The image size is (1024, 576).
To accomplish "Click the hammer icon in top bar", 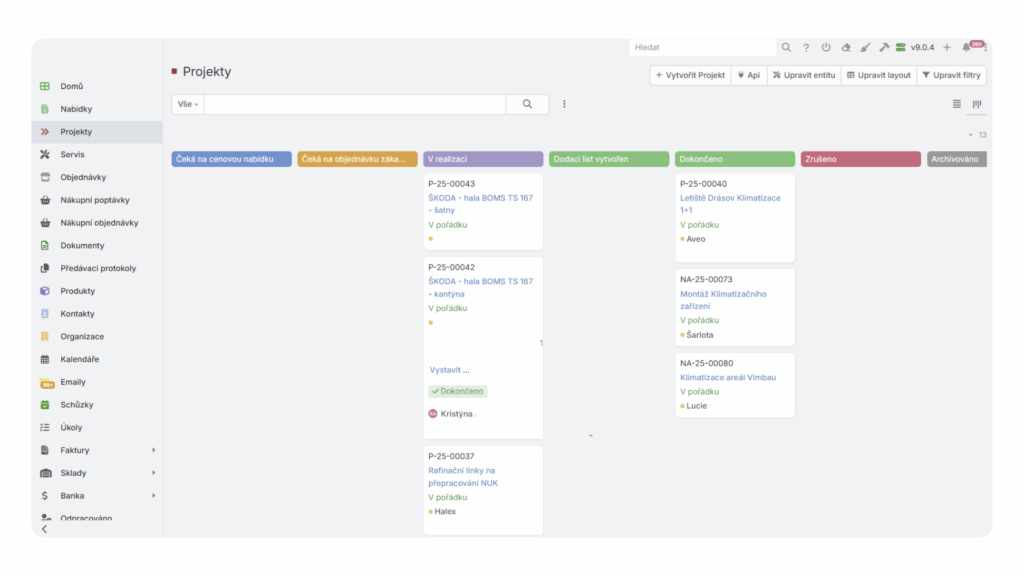I will [x=884, y=47].
